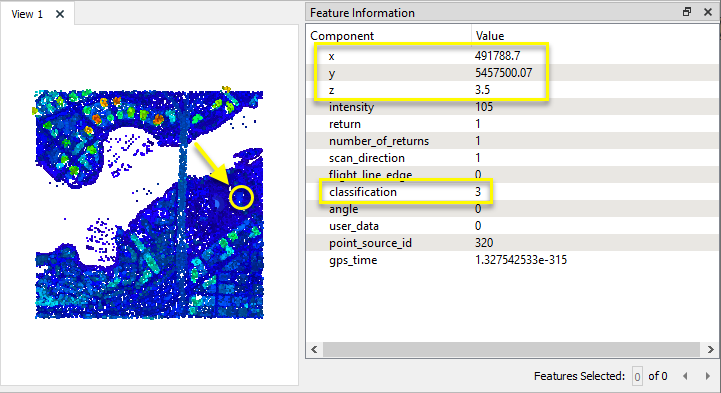Click the horizontal scrollbar's left arrow
This screenshot has height=393, width=721.
coord(315,349)
